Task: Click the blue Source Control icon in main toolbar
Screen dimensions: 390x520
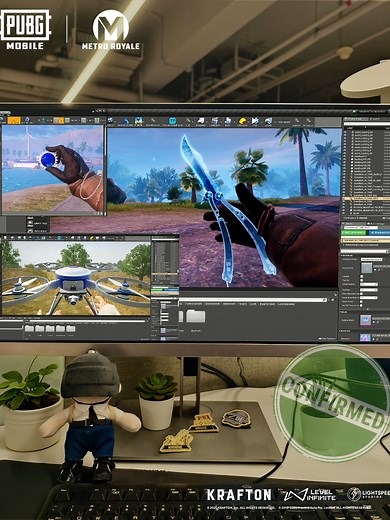Action: 126,121
